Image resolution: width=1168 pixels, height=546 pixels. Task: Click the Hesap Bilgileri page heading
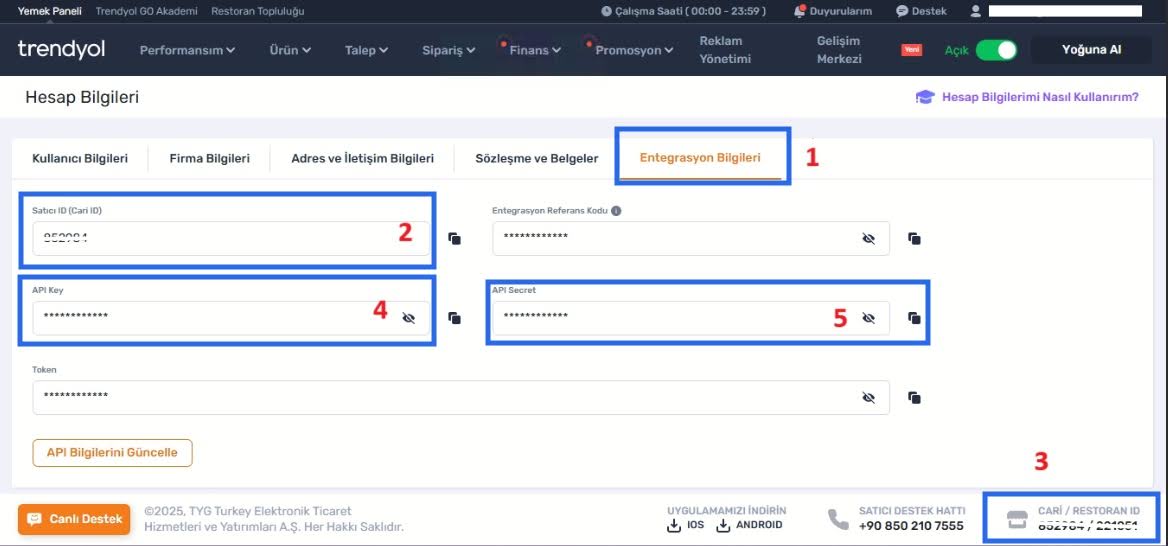click(82, 97)
